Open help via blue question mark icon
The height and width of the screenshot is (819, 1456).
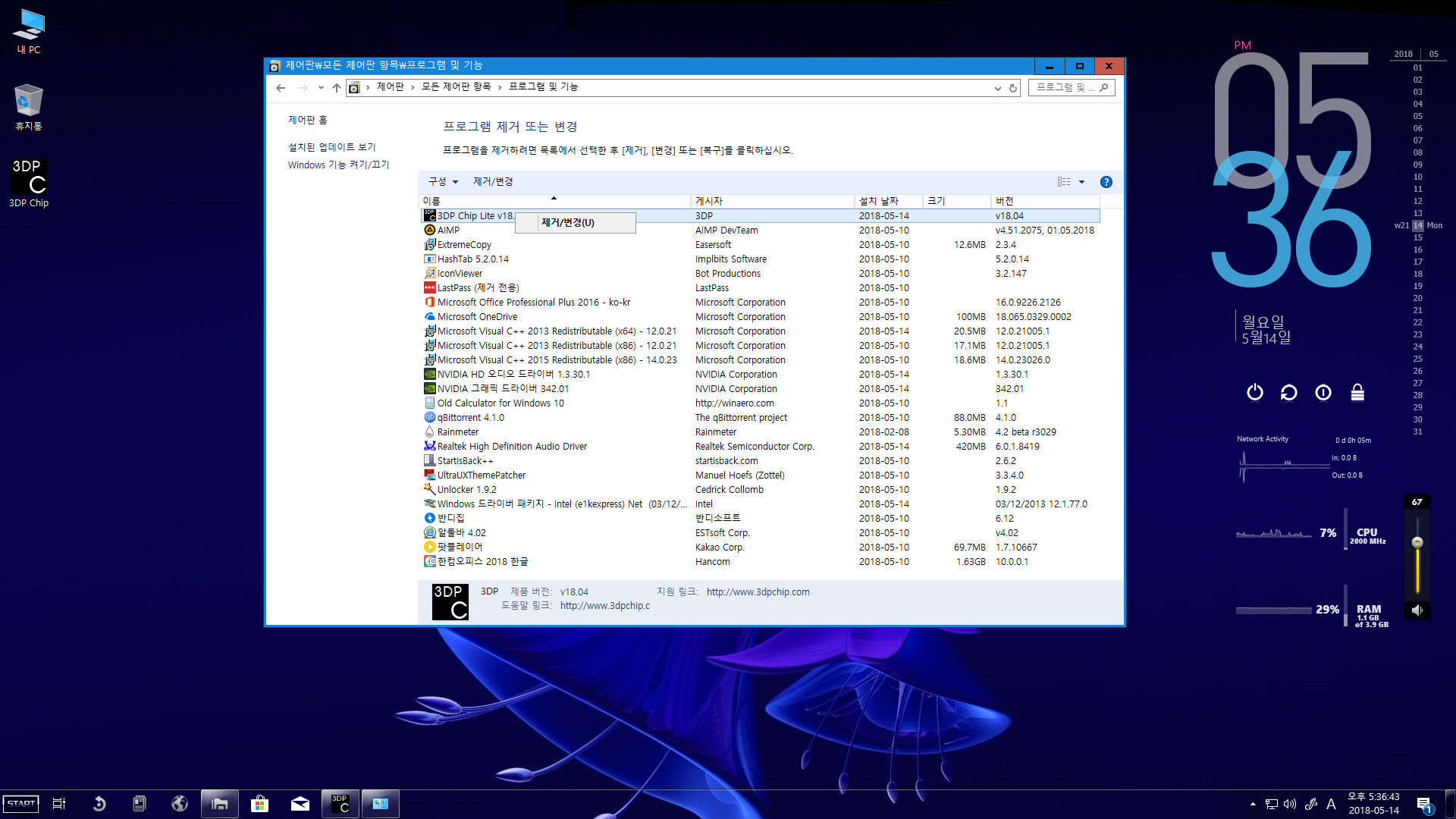coord(1106,182)
